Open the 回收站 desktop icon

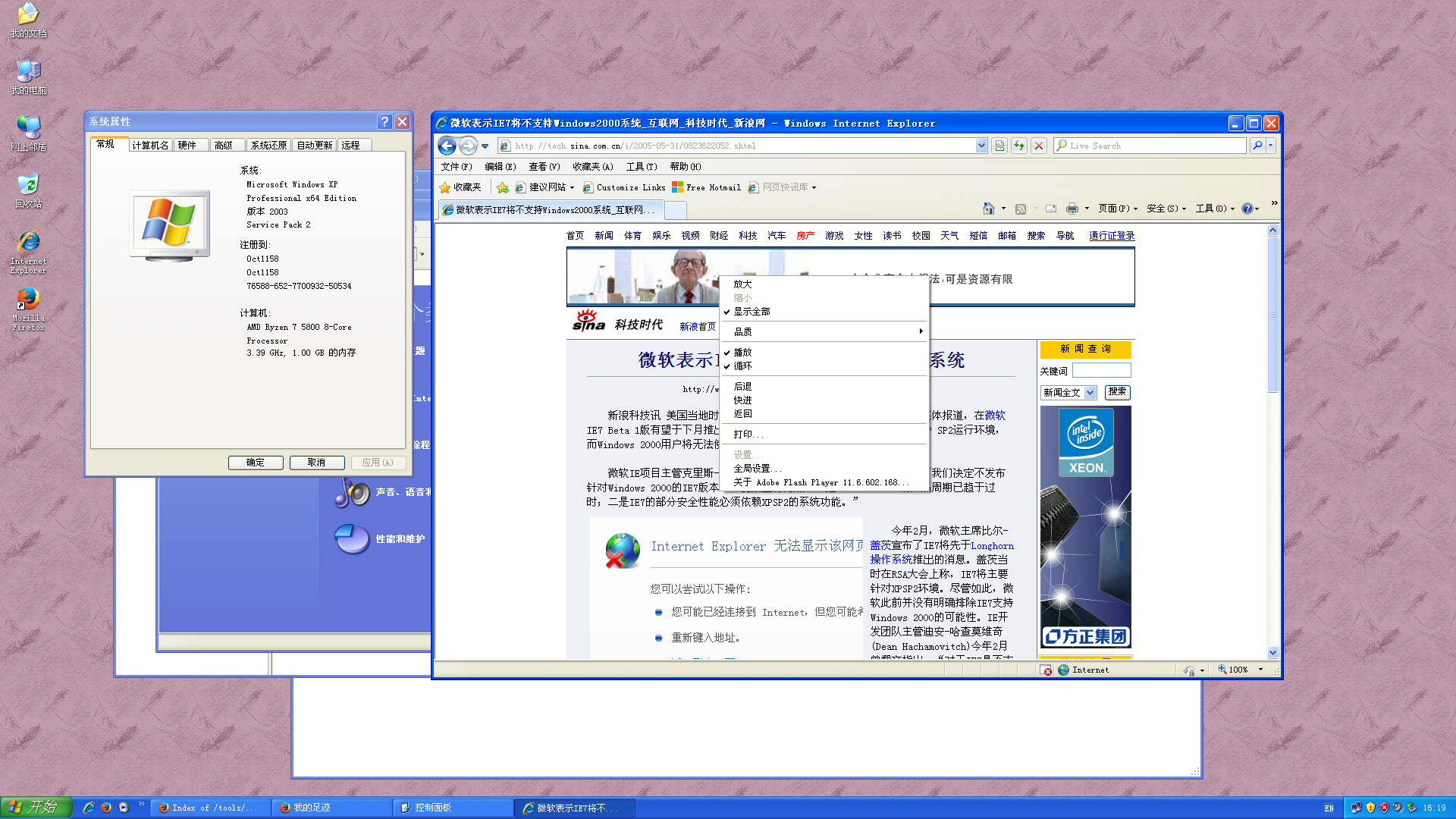28,190
